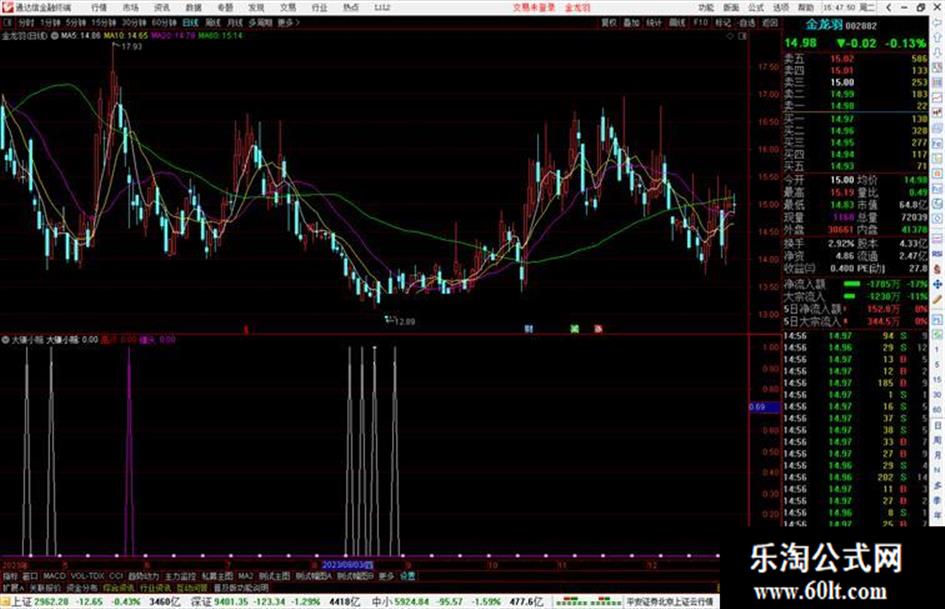Select the 月线 monthly period tab

click(235, 22)
